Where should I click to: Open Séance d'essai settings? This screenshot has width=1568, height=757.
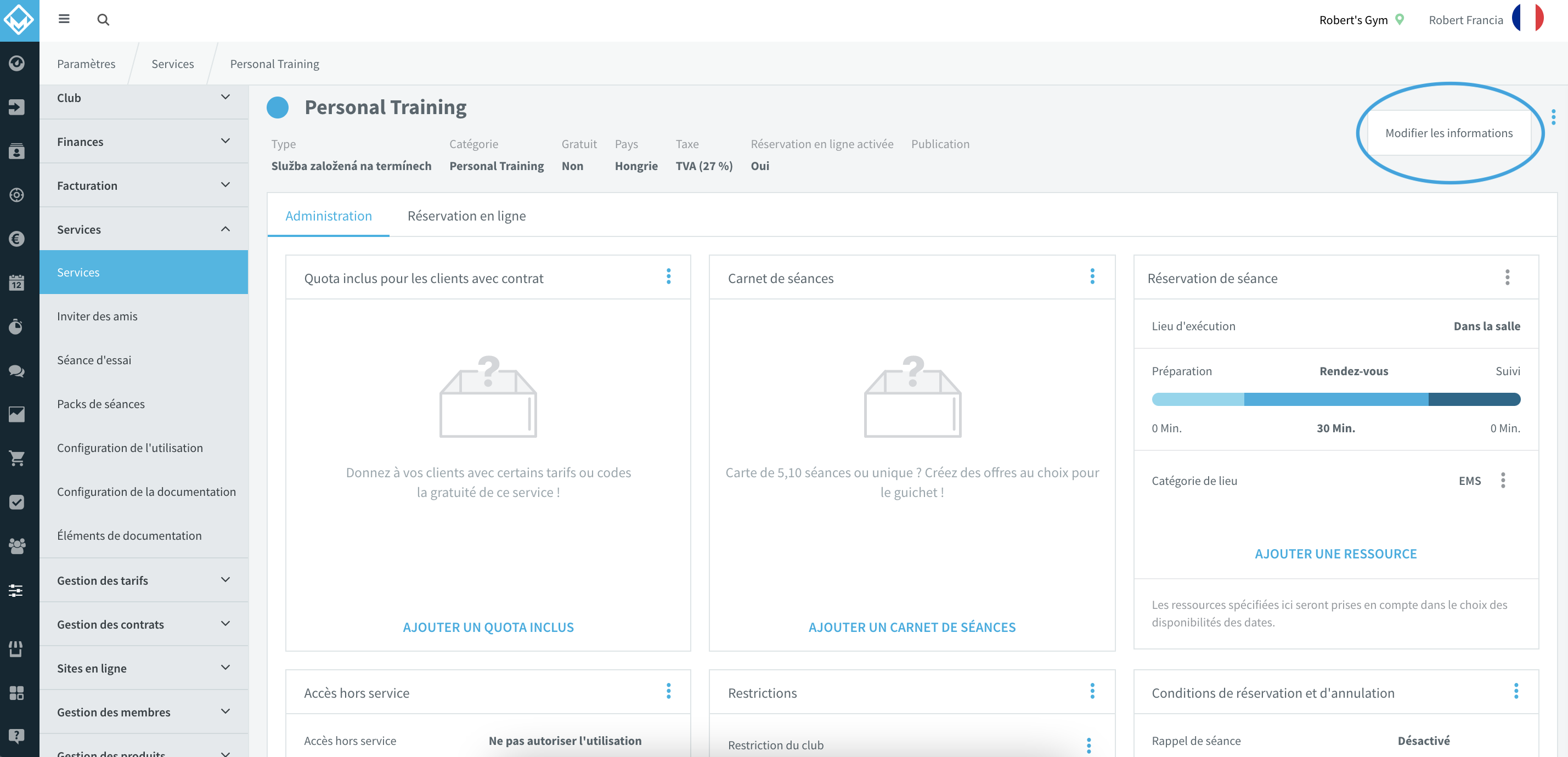pyautogui.click(x=144, y=360)
